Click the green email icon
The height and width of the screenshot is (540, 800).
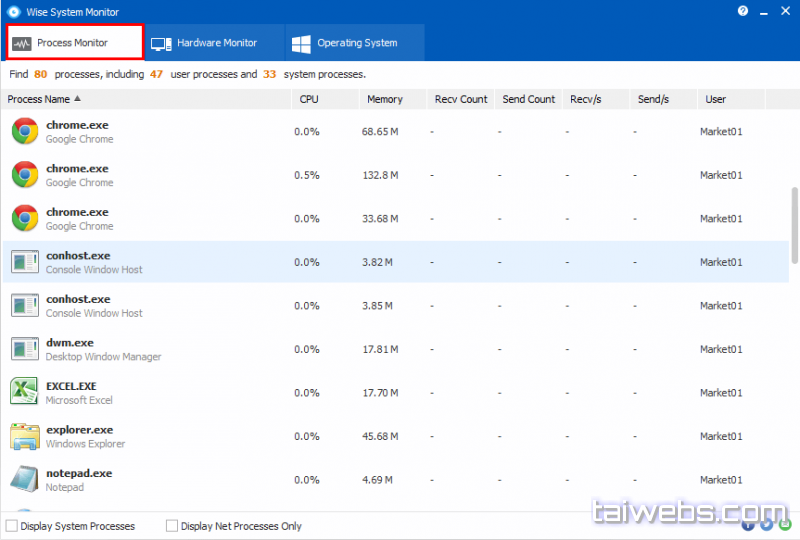(x=784, y=523)
